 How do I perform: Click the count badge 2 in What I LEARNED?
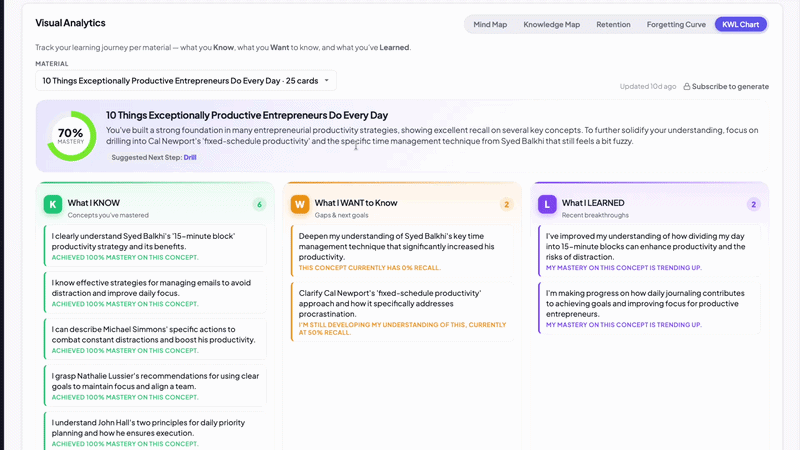pos(754,205)
